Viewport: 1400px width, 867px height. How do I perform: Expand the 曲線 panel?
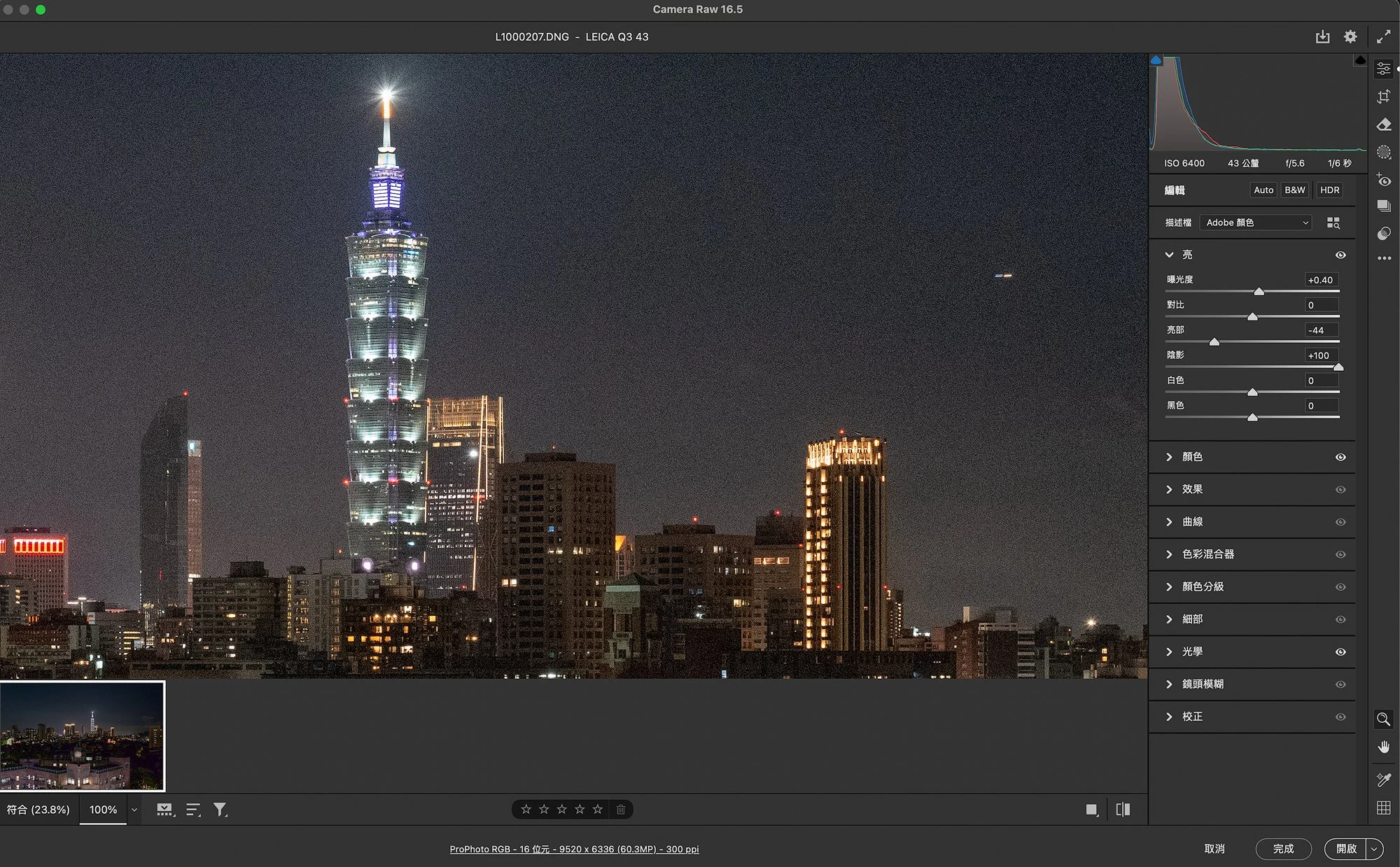coord(1192,522)
